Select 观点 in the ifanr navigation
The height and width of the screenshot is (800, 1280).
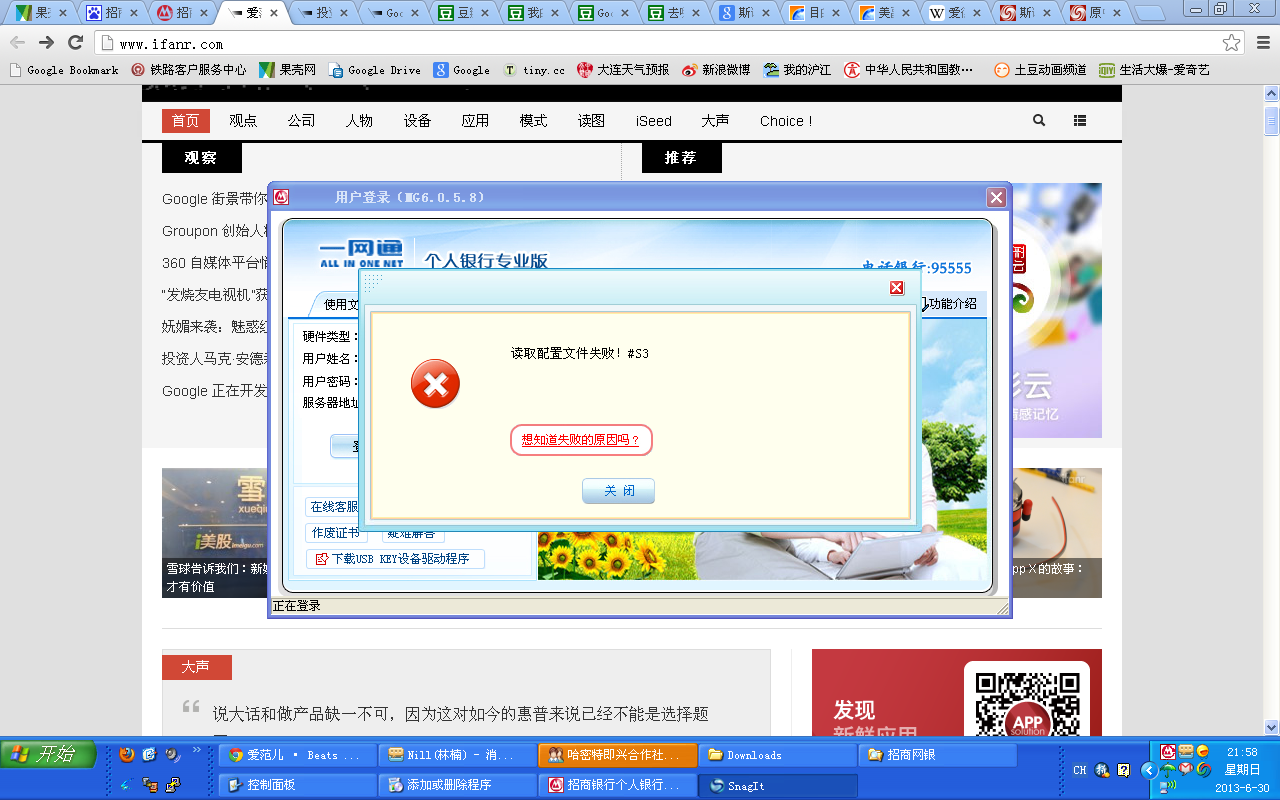click(243, 121)
